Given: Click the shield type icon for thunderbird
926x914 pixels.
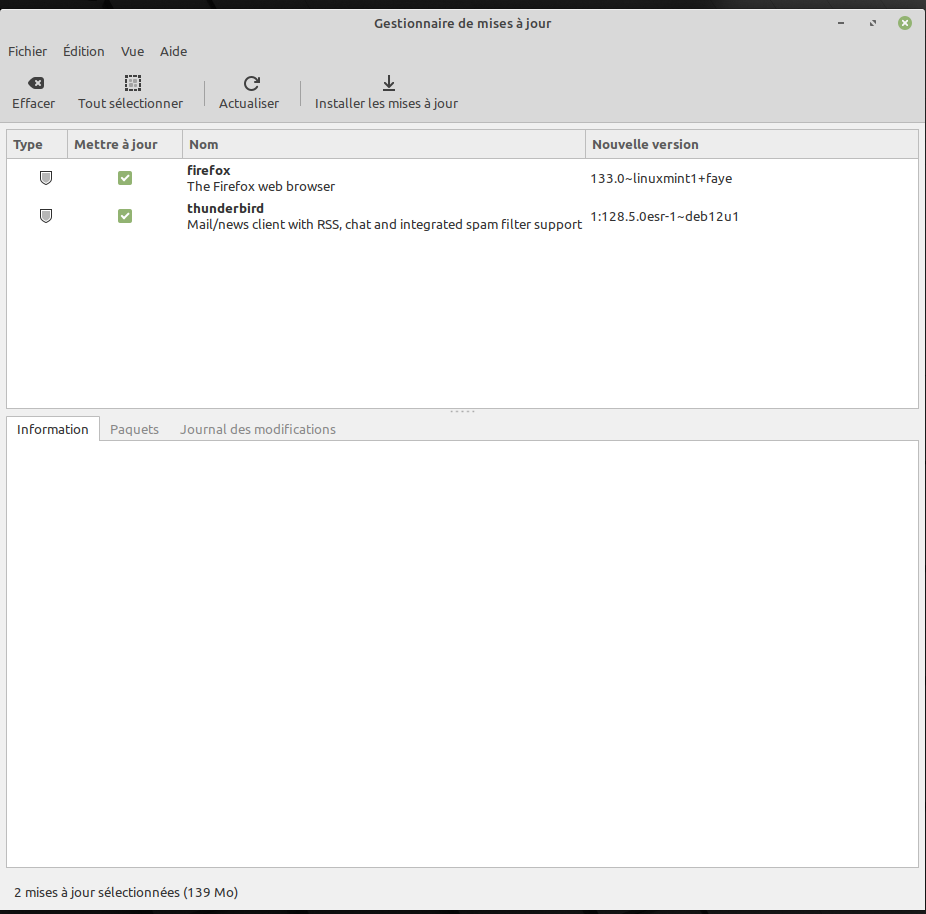Looking at the screenshot, I should (45, 216).
